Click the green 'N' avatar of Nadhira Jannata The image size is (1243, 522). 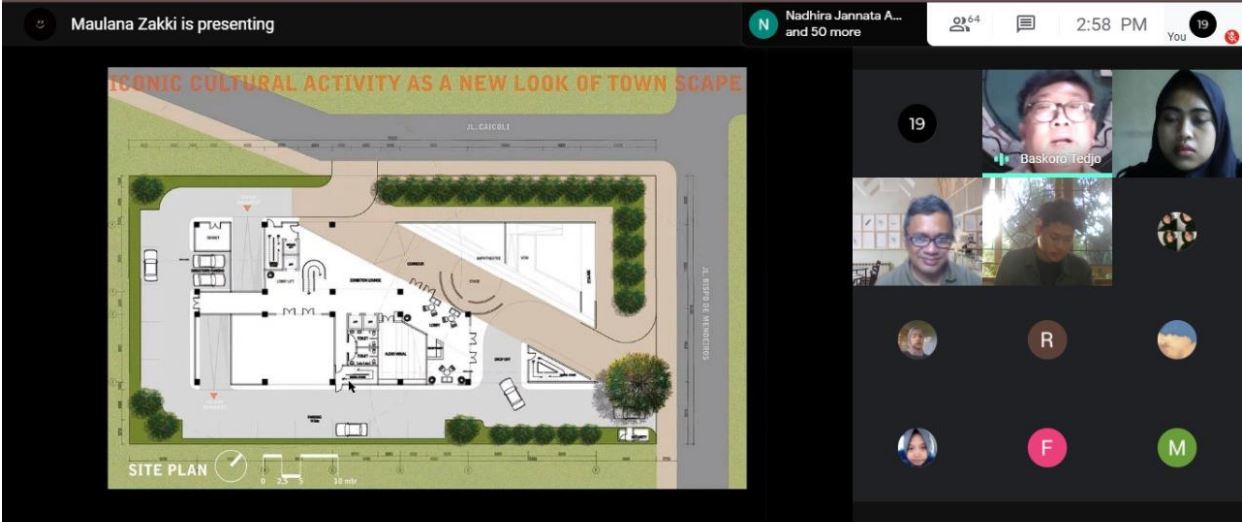[763, 24]
